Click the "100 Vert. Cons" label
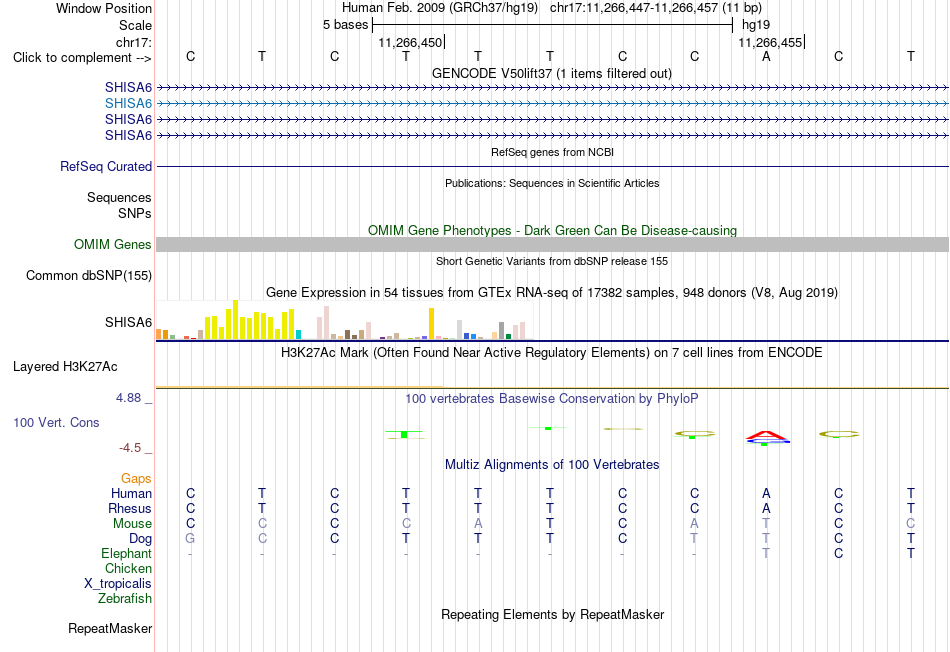Screen dimensions: 950x652 (x=56, y=422)
